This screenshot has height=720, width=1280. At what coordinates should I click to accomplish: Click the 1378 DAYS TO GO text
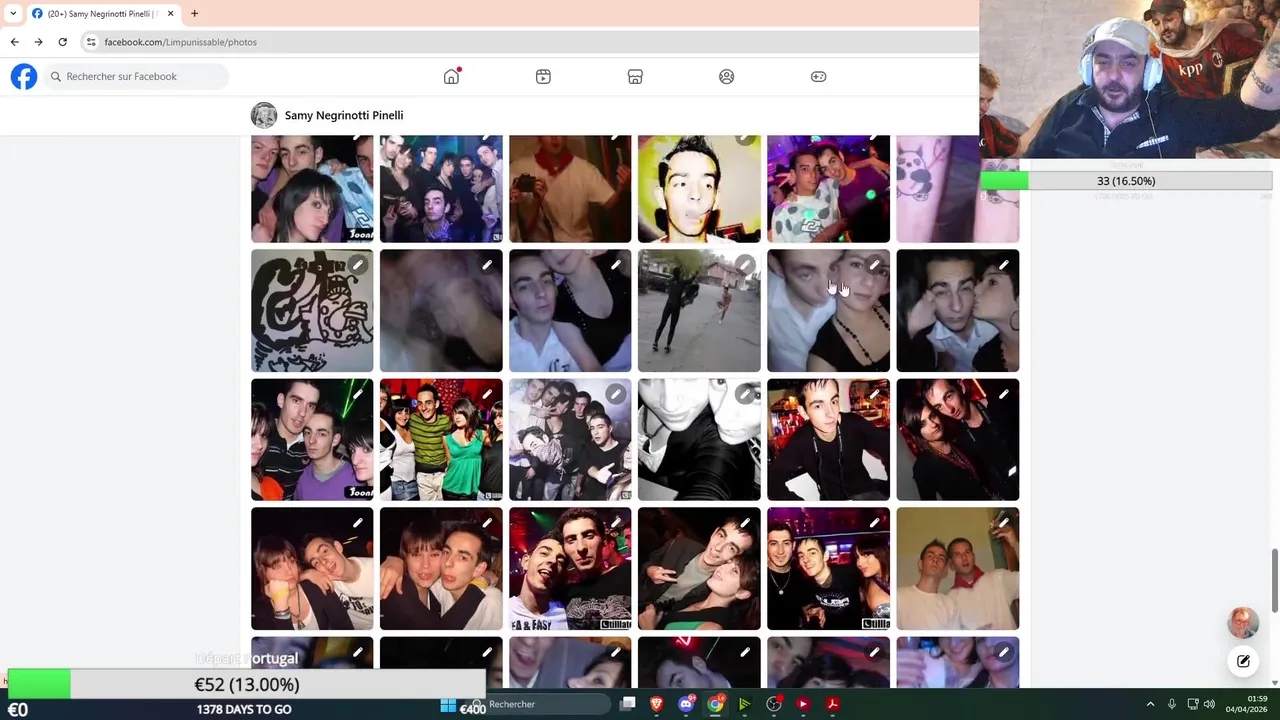(244, 709)
